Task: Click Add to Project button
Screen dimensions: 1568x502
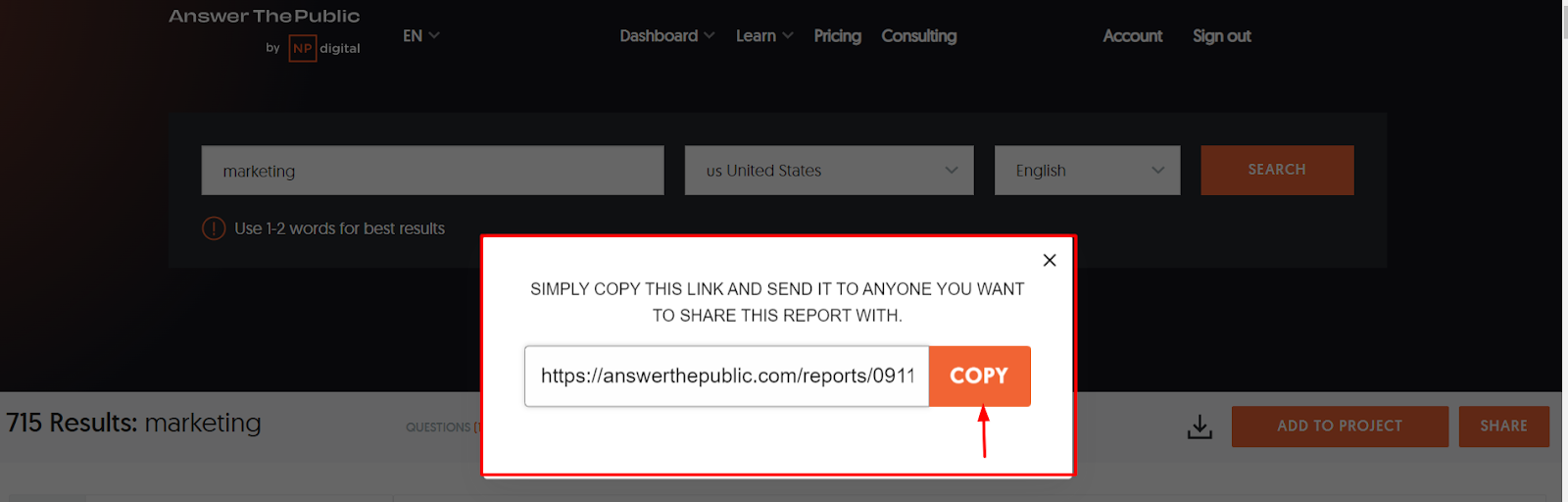Action: (x=1339, y=427)
